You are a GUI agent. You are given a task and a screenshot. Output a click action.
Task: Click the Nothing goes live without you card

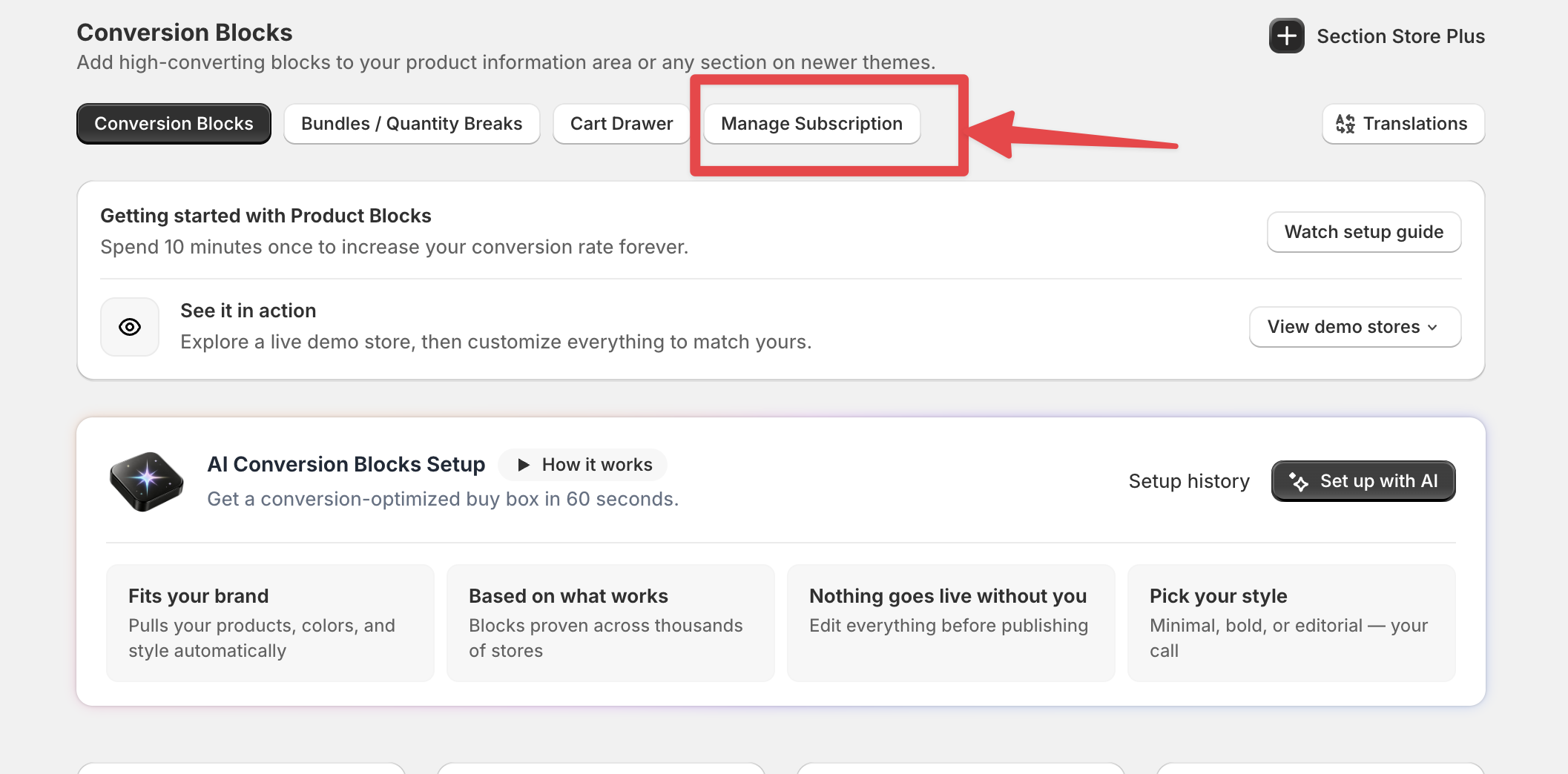tap(951, 623)
